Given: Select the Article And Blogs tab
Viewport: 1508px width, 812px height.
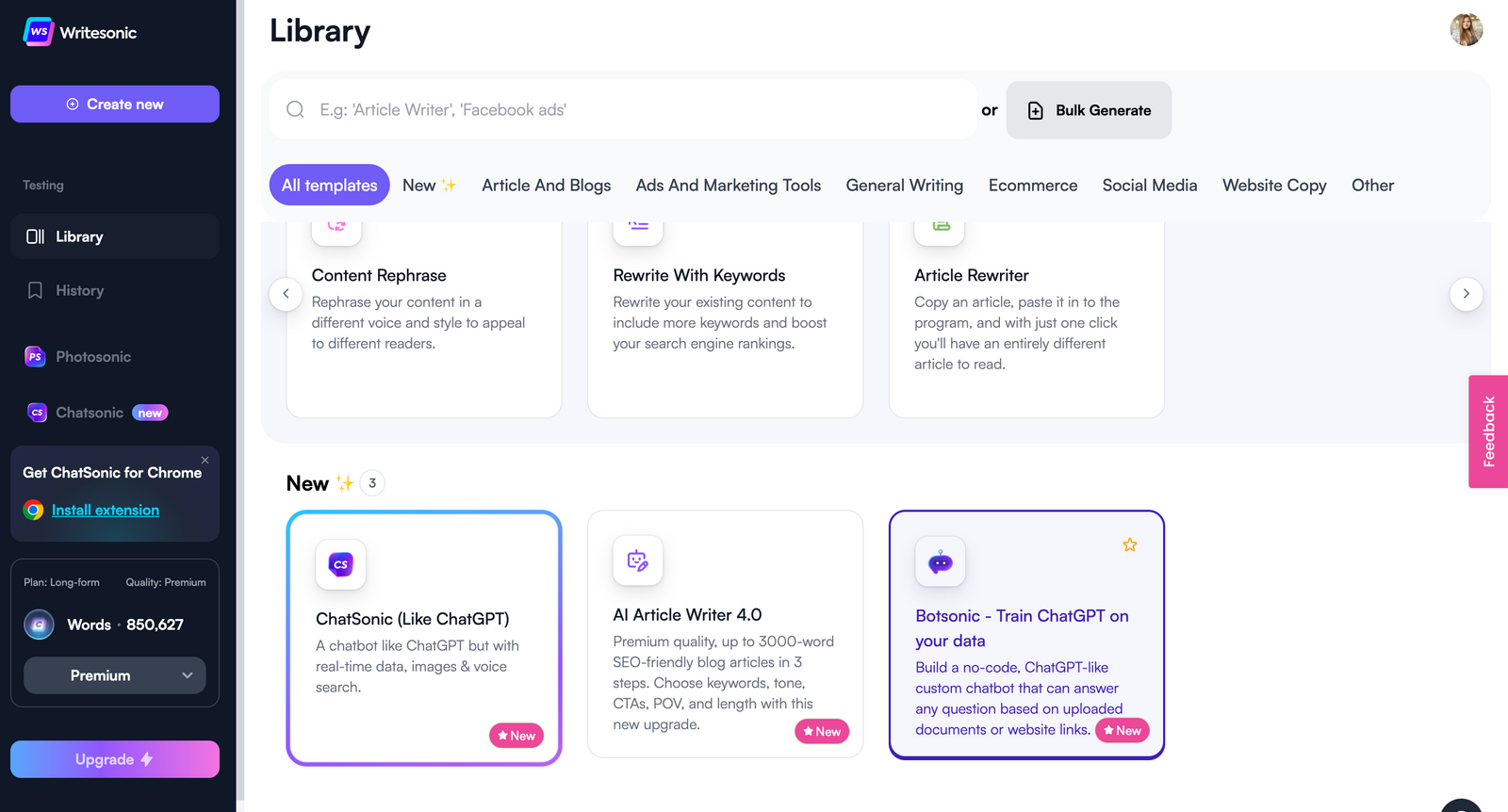Looking at the screenshot, I should pos(547,185).
